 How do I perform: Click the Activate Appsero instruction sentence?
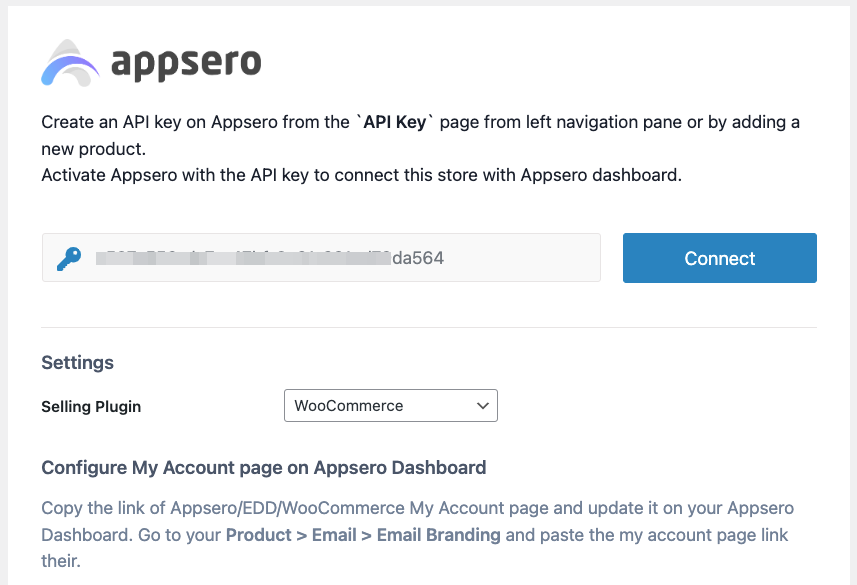tap(362, 175)
